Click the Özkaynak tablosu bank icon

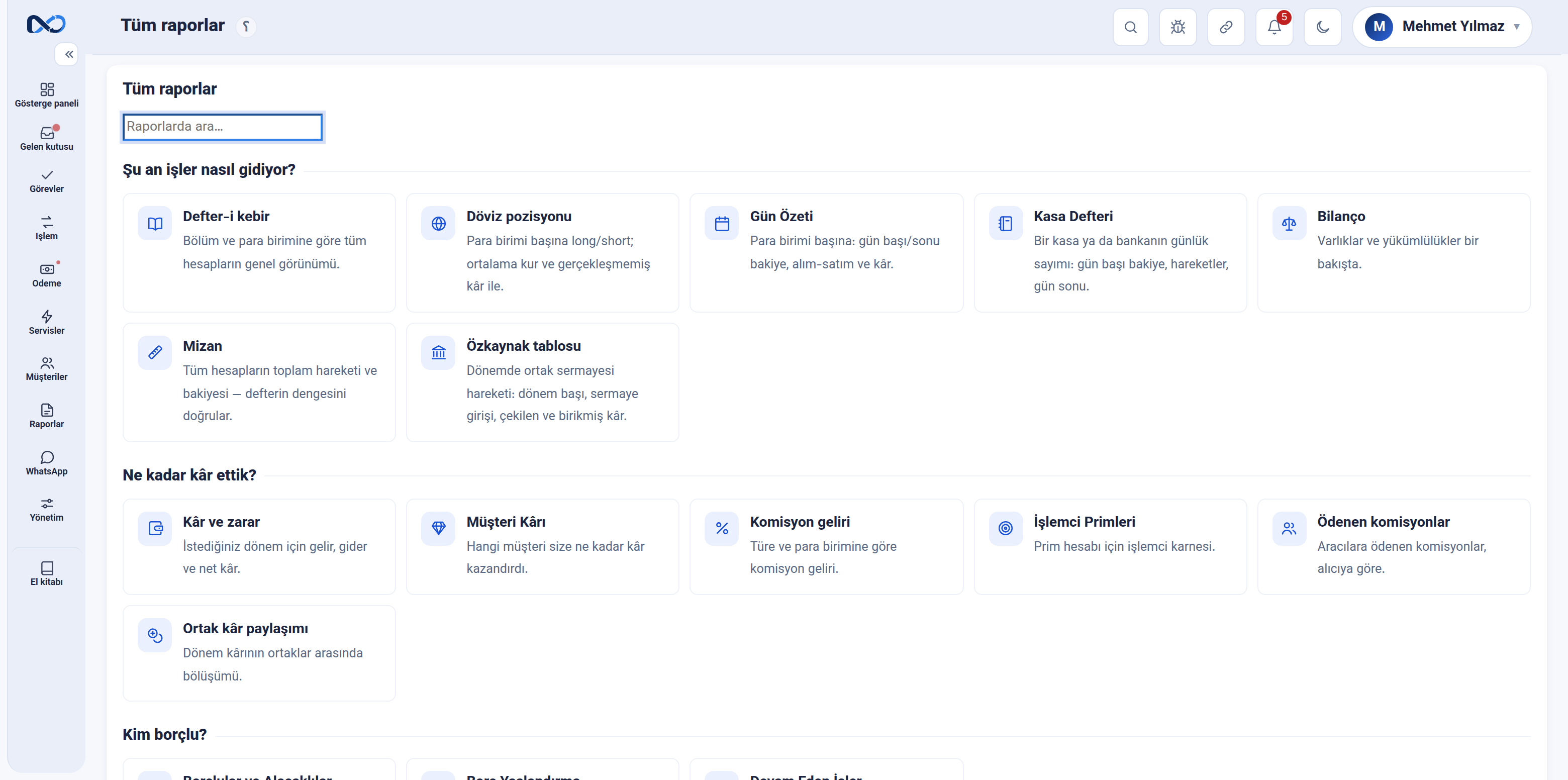tap(438, 352)
